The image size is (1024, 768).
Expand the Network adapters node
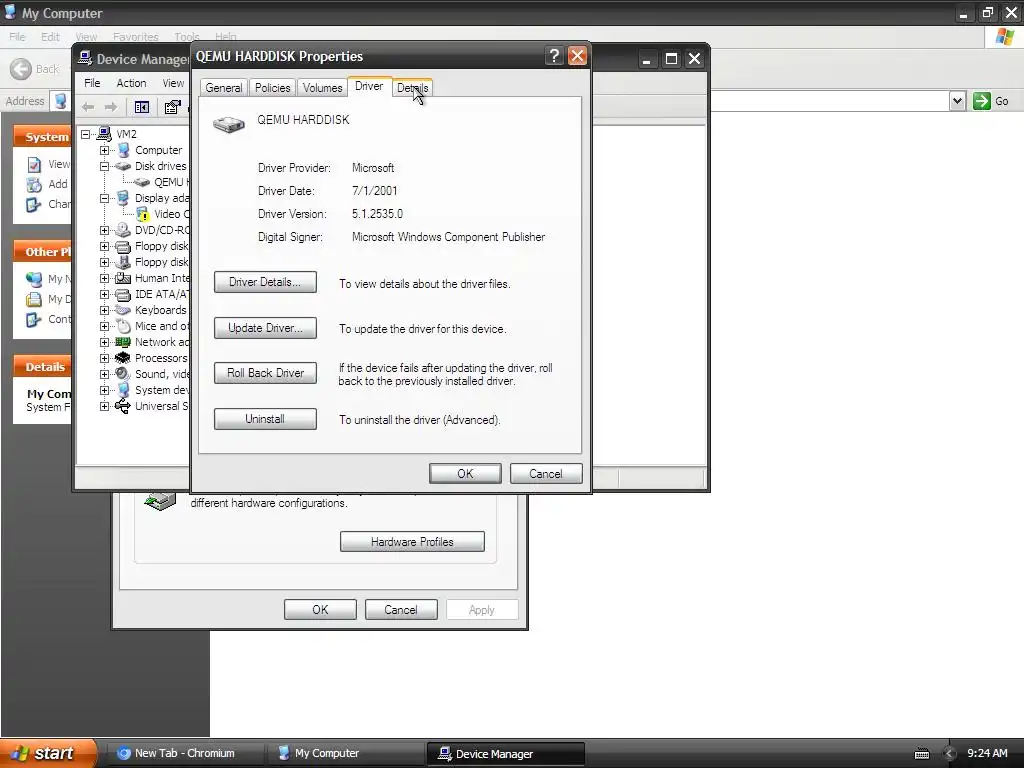[104, 342]
